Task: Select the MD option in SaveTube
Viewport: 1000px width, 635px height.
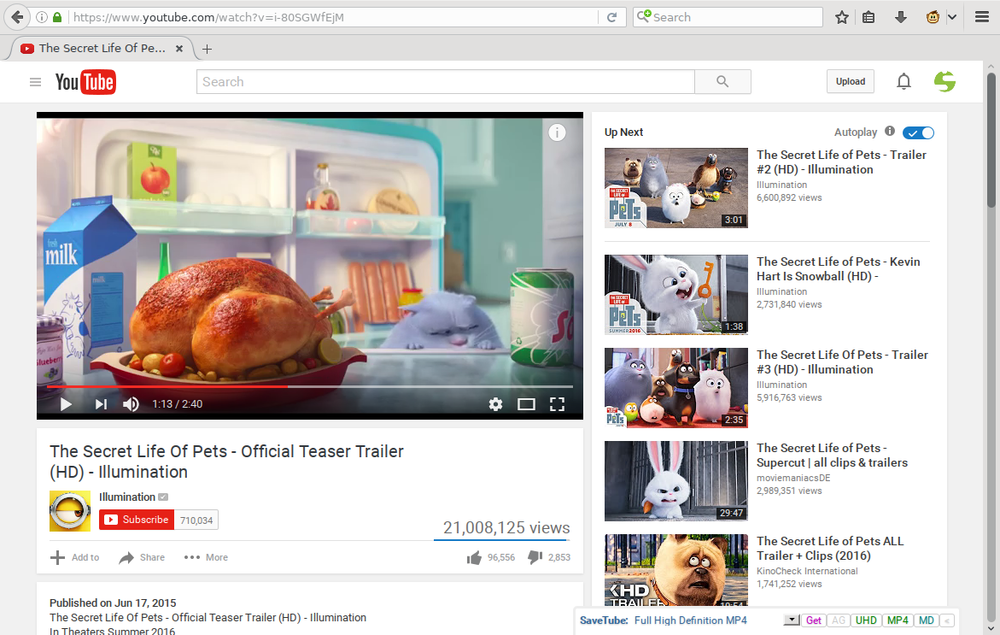Action: [926, 620]
